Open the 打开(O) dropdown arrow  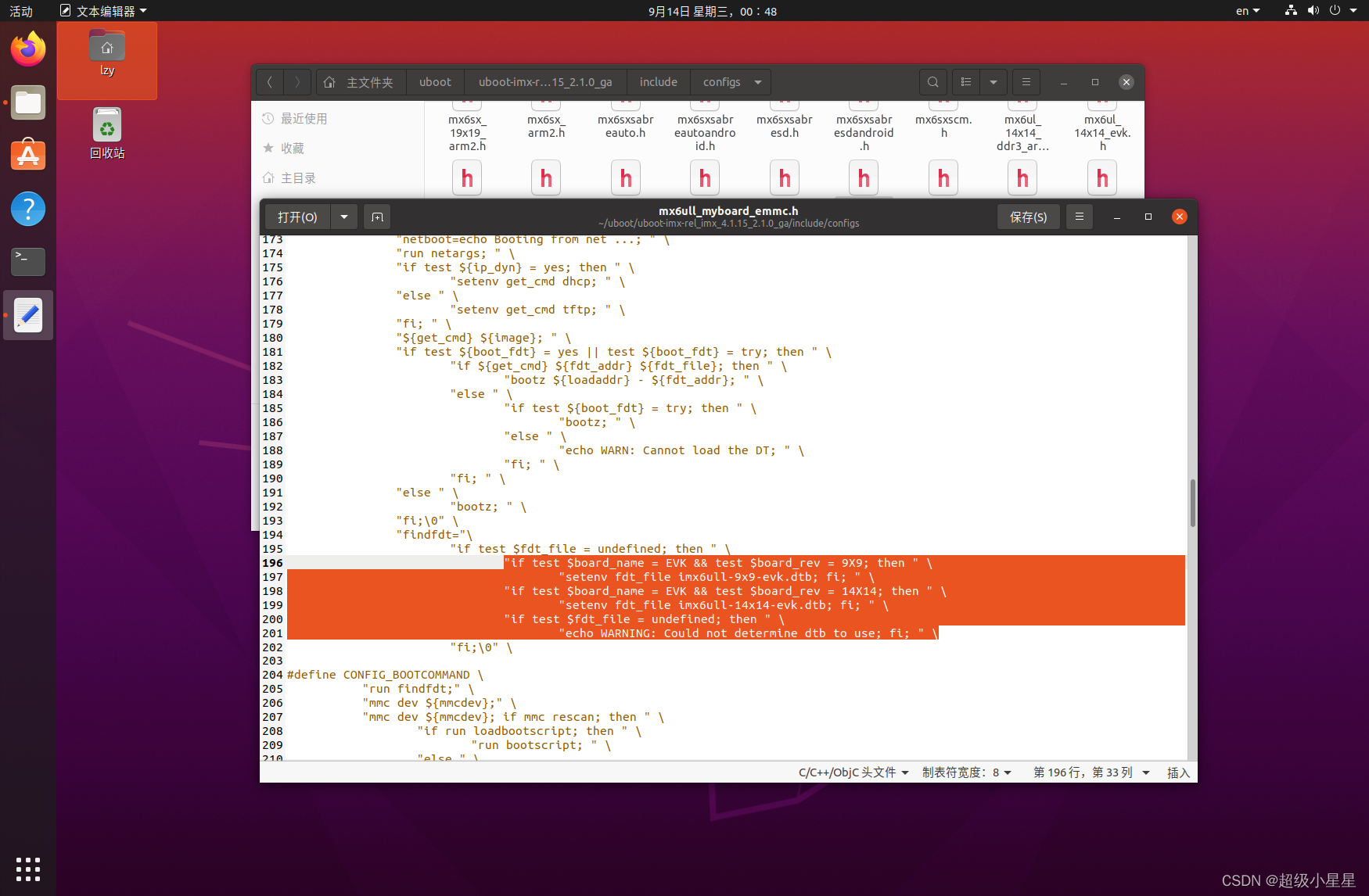point(343,217)
